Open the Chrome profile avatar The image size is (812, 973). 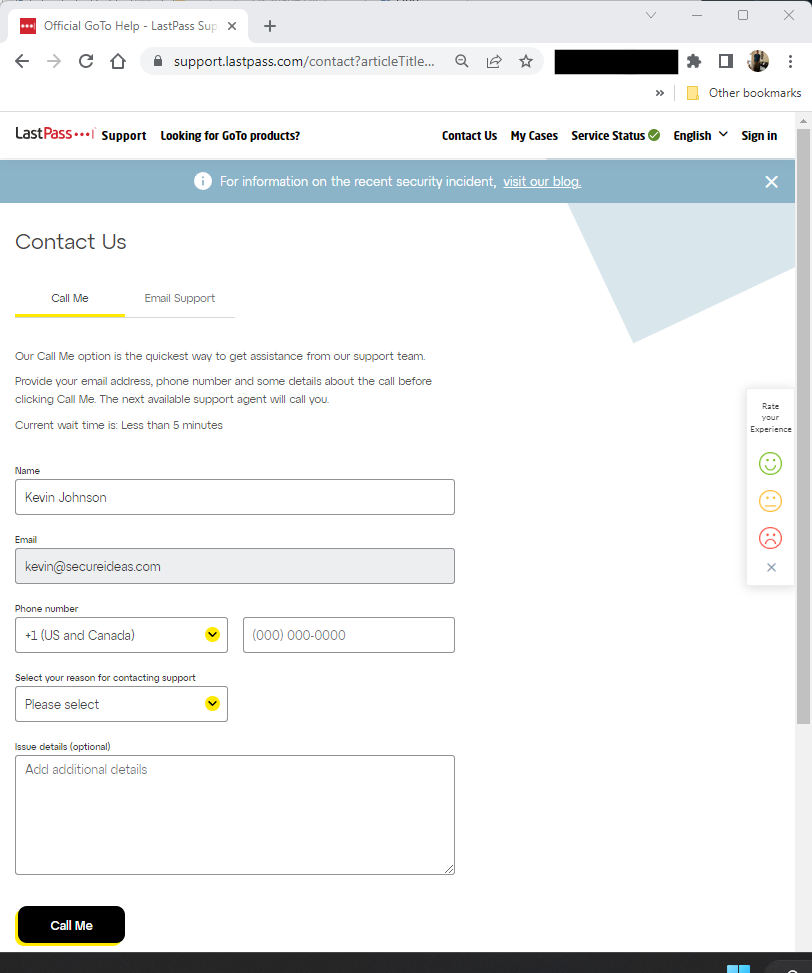758,61
